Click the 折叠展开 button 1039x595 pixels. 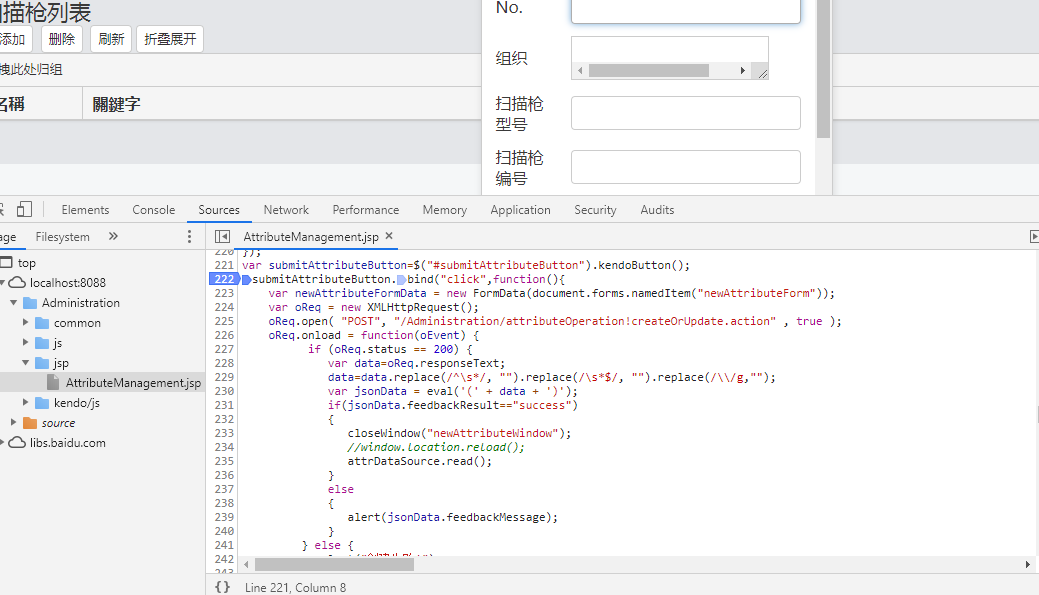[170, 39]
